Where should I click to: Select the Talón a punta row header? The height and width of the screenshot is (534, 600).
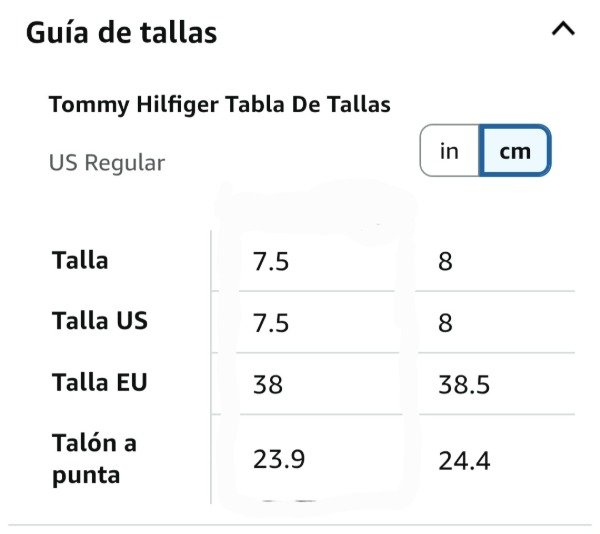click(x=94, y=458)
